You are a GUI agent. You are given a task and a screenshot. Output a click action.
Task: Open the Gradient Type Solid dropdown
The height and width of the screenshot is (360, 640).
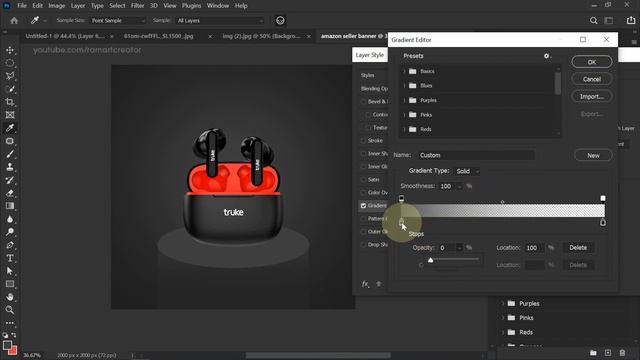[x=467, y=171]
